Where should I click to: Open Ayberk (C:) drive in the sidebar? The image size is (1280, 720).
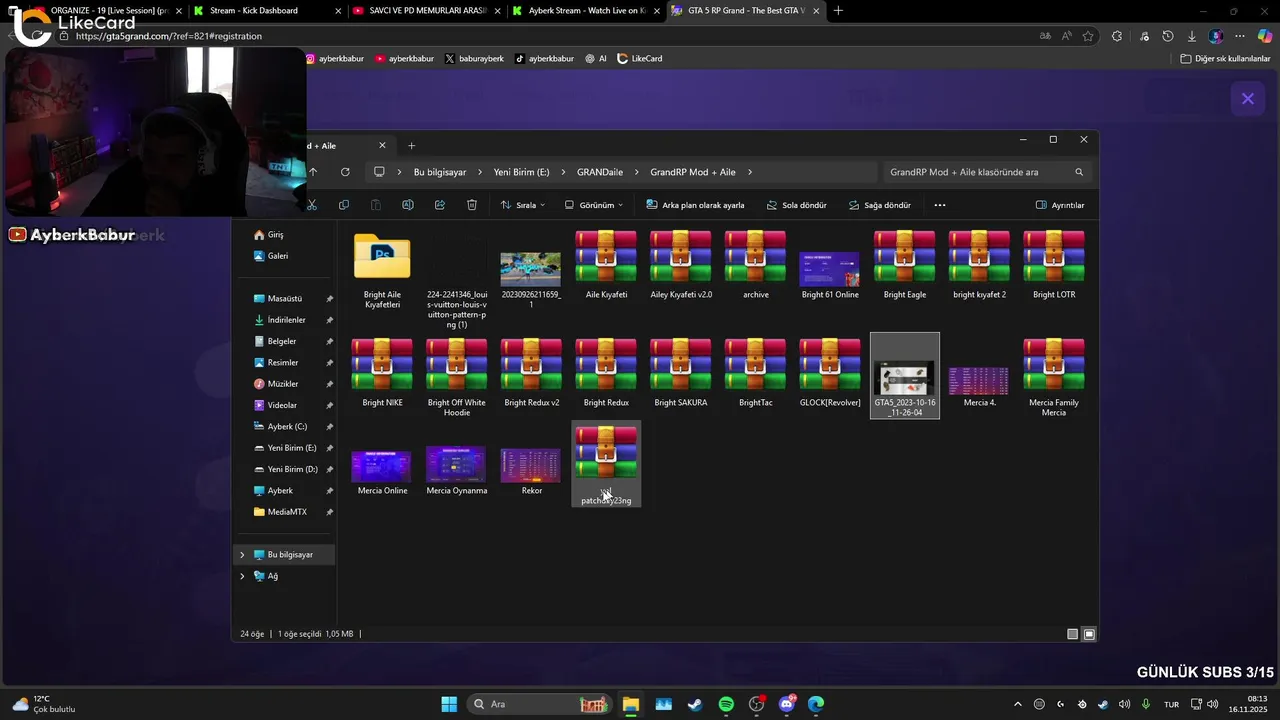[x=286, y=427]
